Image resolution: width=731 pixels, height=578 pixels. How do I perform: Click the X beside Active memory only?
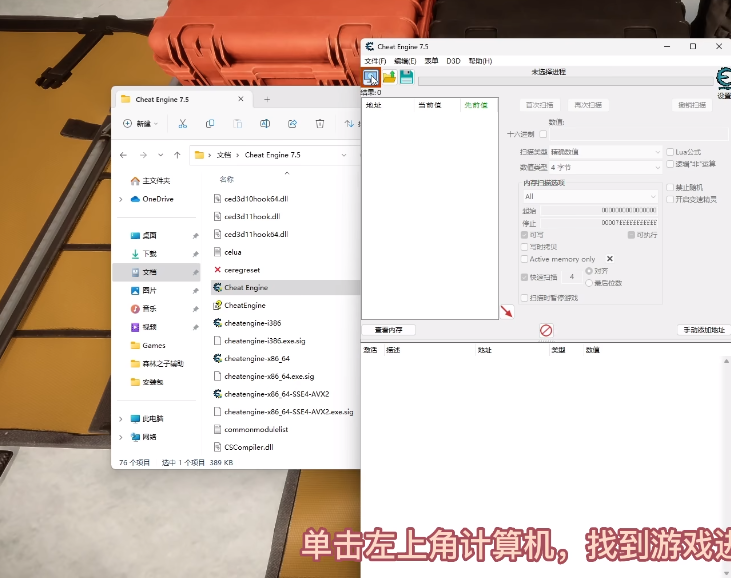point(610,259)
